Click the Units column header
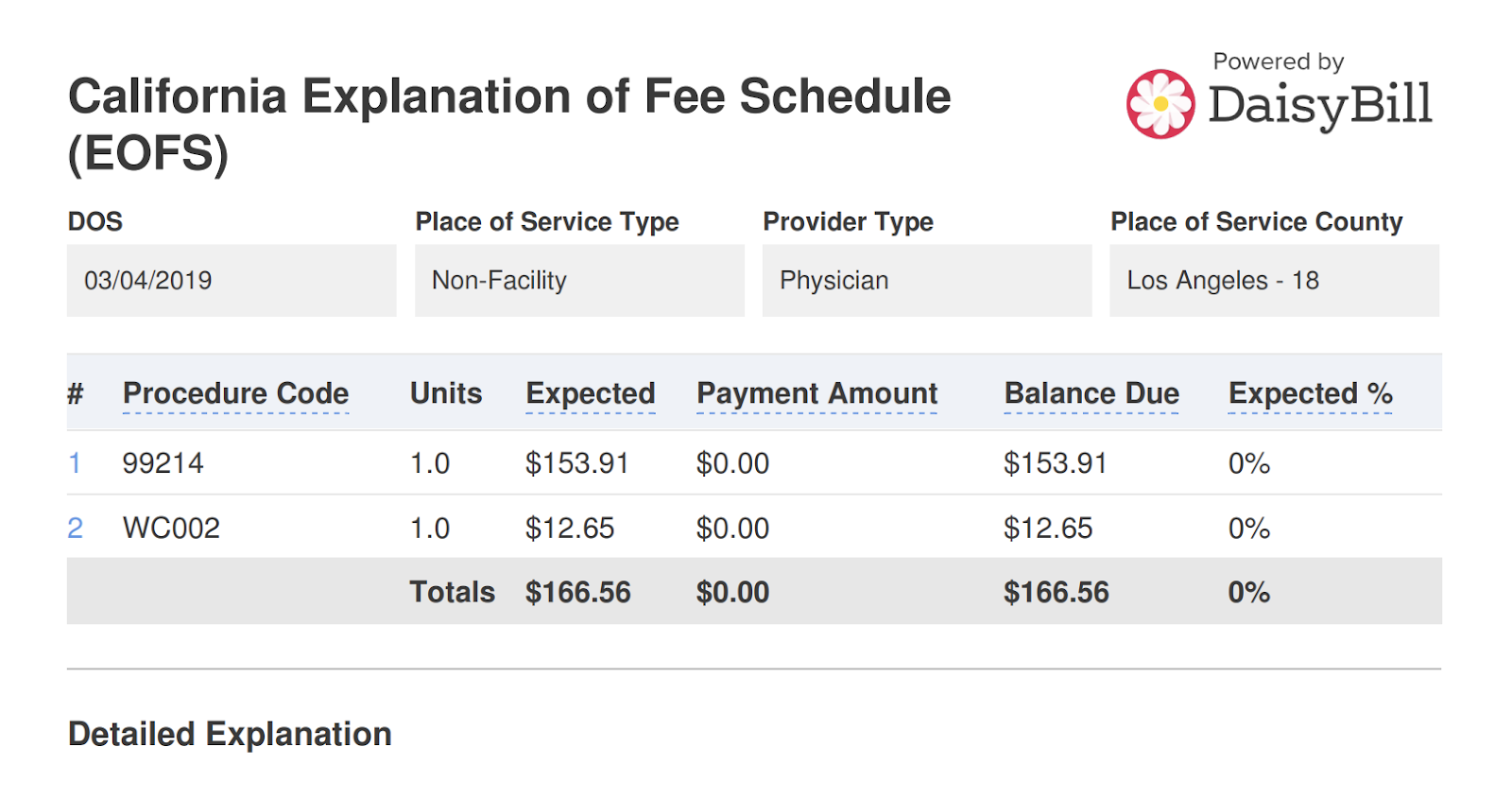The width and height of the screenshot is (1512, 799). click(x=446, y=393)
